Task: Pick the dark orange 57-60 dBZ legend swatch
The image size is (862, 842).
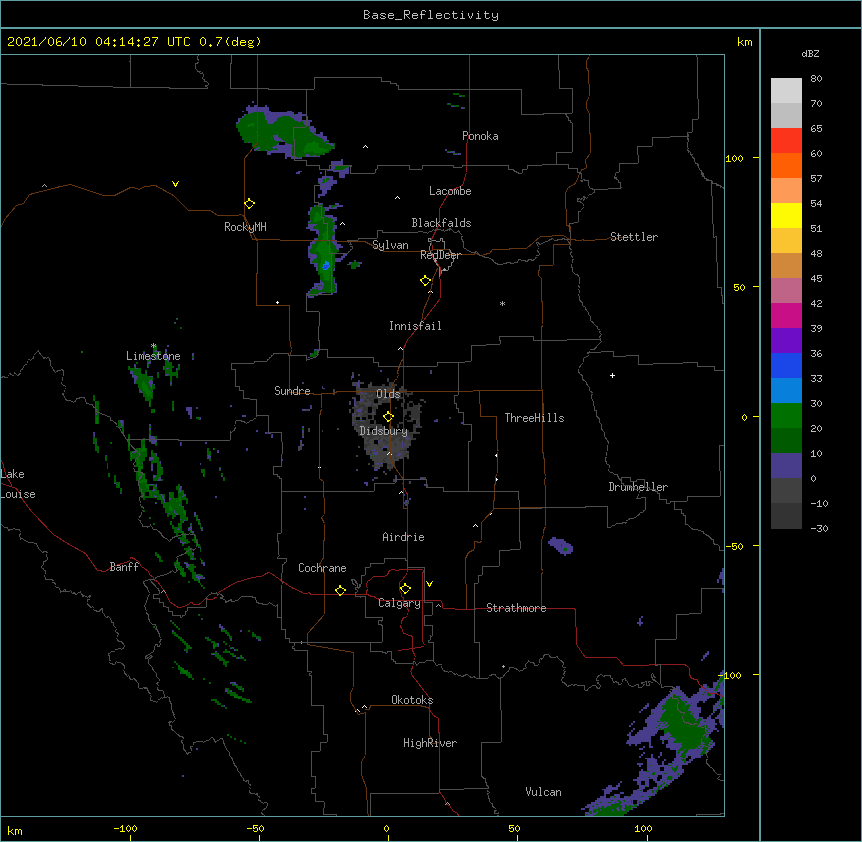Action: [786, 165]
